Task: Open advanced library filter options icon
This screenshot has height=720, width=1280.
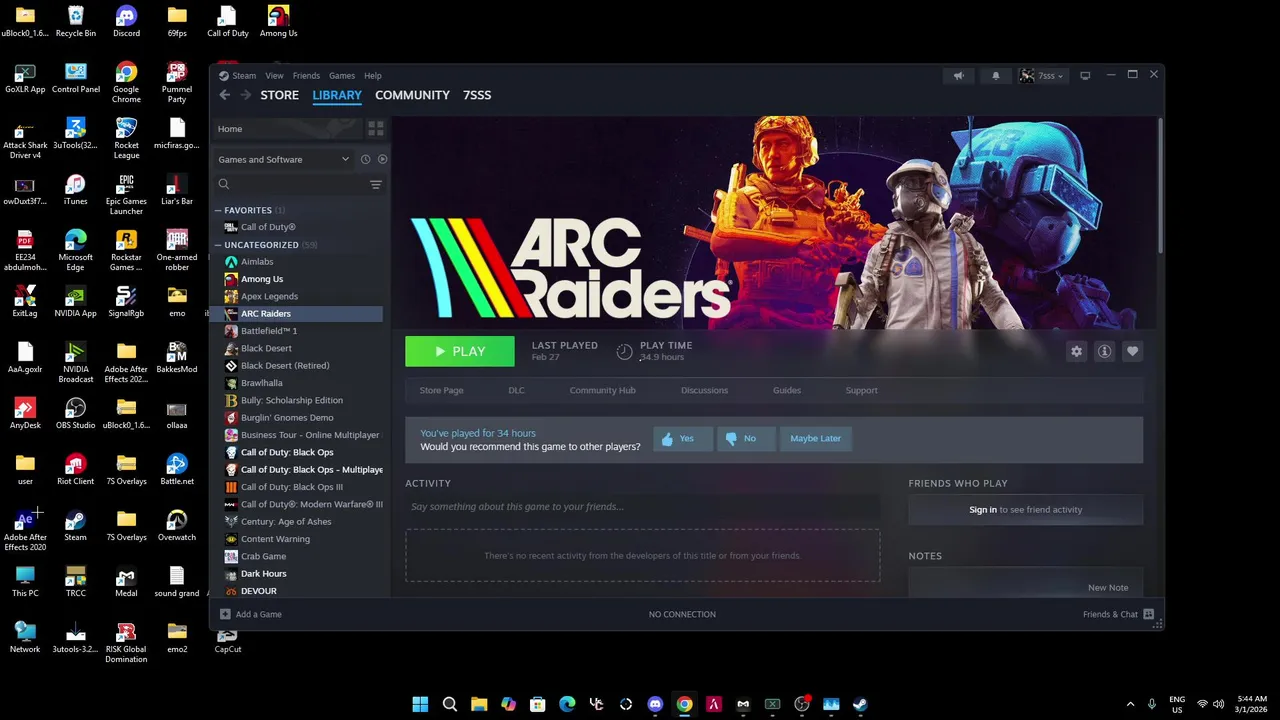Action: point(376,184)
